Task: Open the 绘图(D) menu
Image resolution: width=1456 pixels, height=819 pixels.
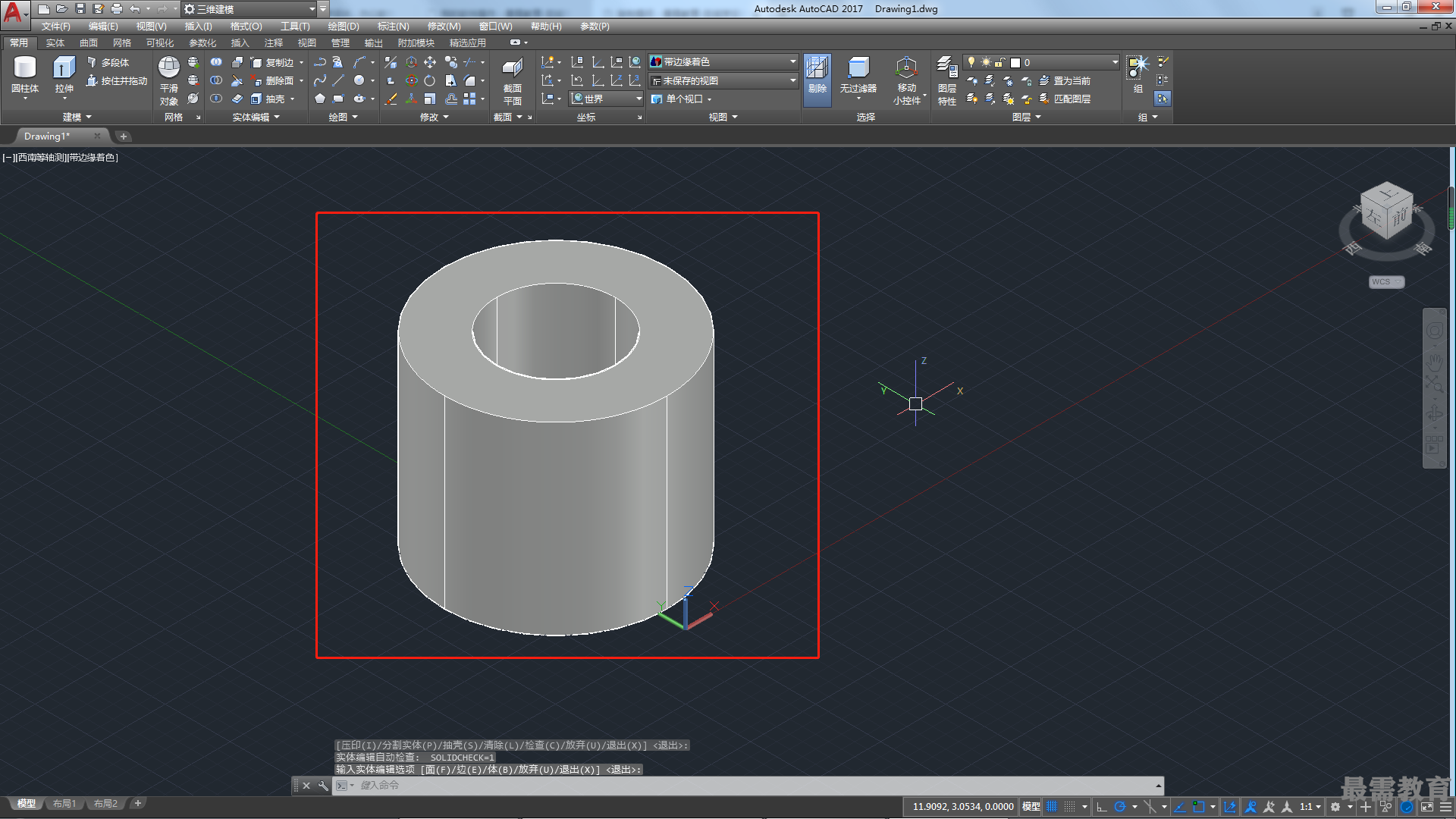Action: (x=344, y=27)
